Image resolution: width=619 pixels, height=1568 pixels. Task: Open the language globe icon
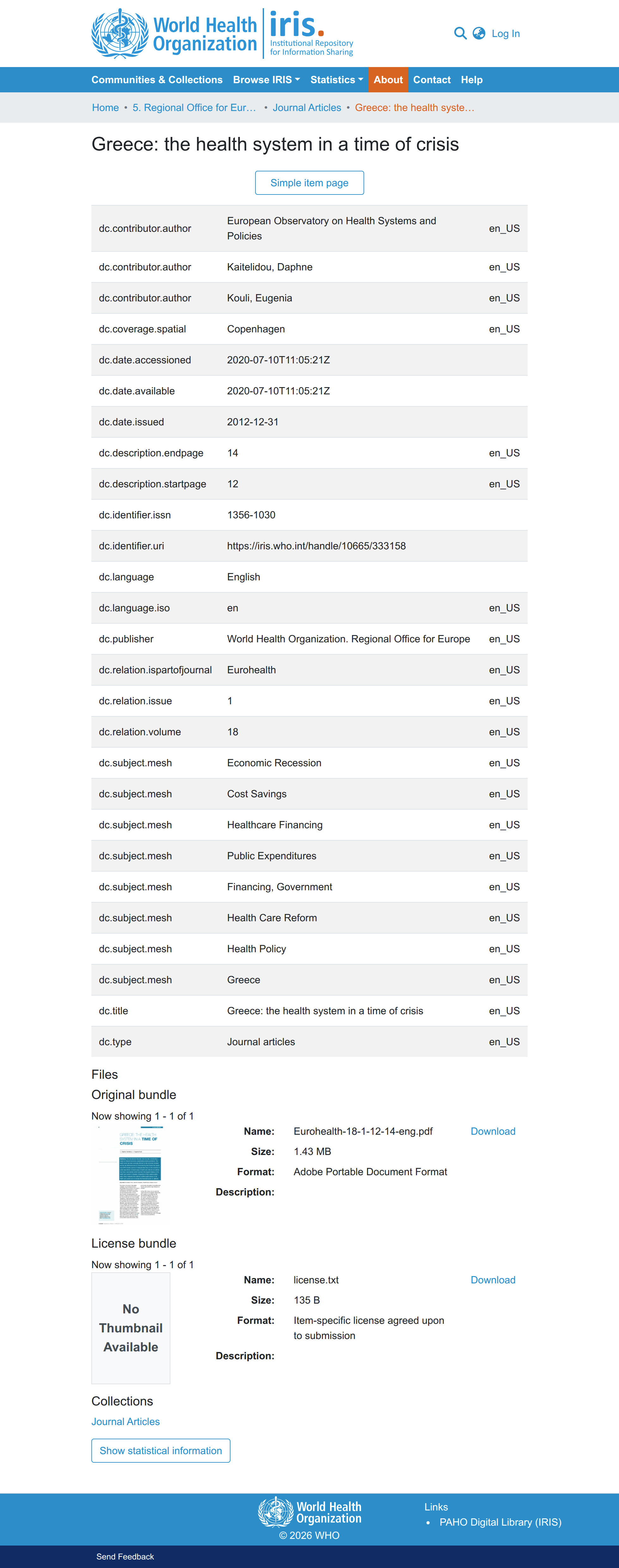[479, 34]
